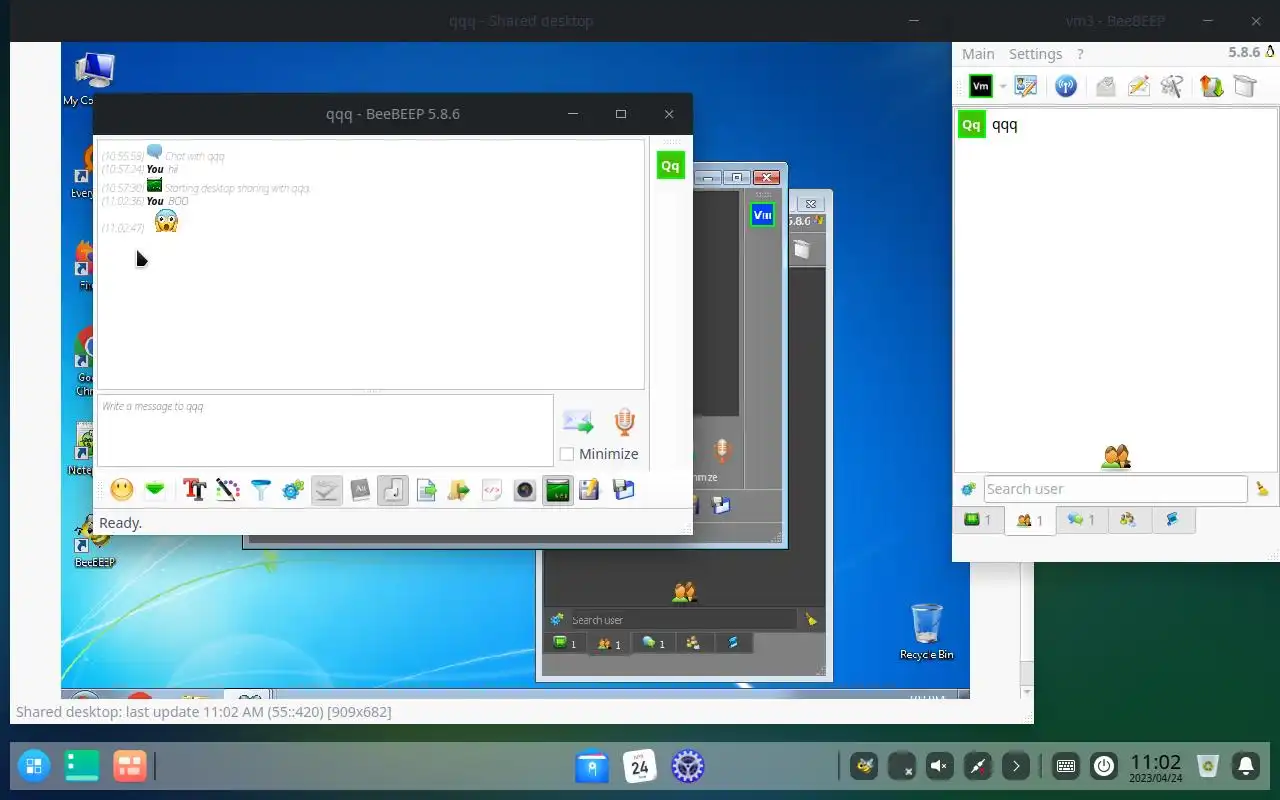This screenshot has width=1280, height=800.
Task: Click the code snippet icon in chat toolbar
Action: (492, 490)
